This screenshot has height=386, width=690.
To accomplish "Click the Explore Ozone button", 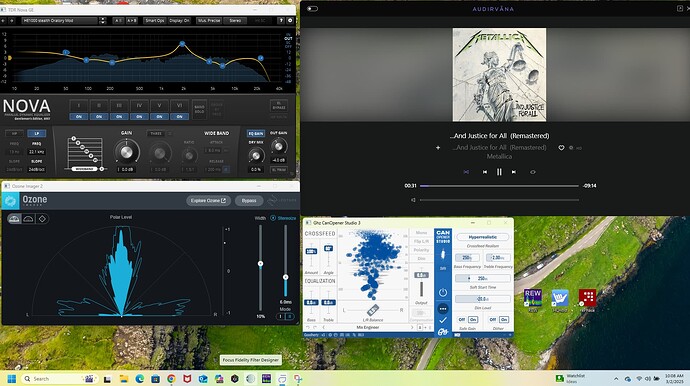I will pyautogui.click(x=208, y=201).
